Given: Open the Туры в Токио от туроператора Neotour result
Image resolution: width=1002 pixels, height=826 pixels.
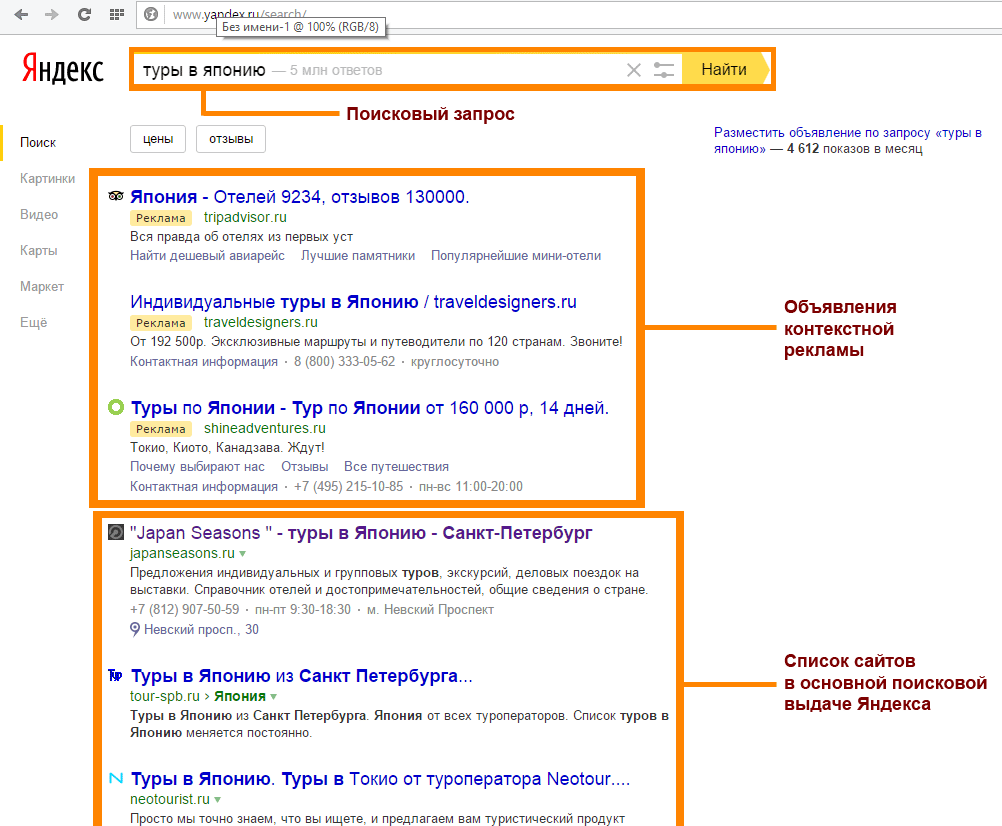Looking at the screenshot, I should [x=380, y=779].
